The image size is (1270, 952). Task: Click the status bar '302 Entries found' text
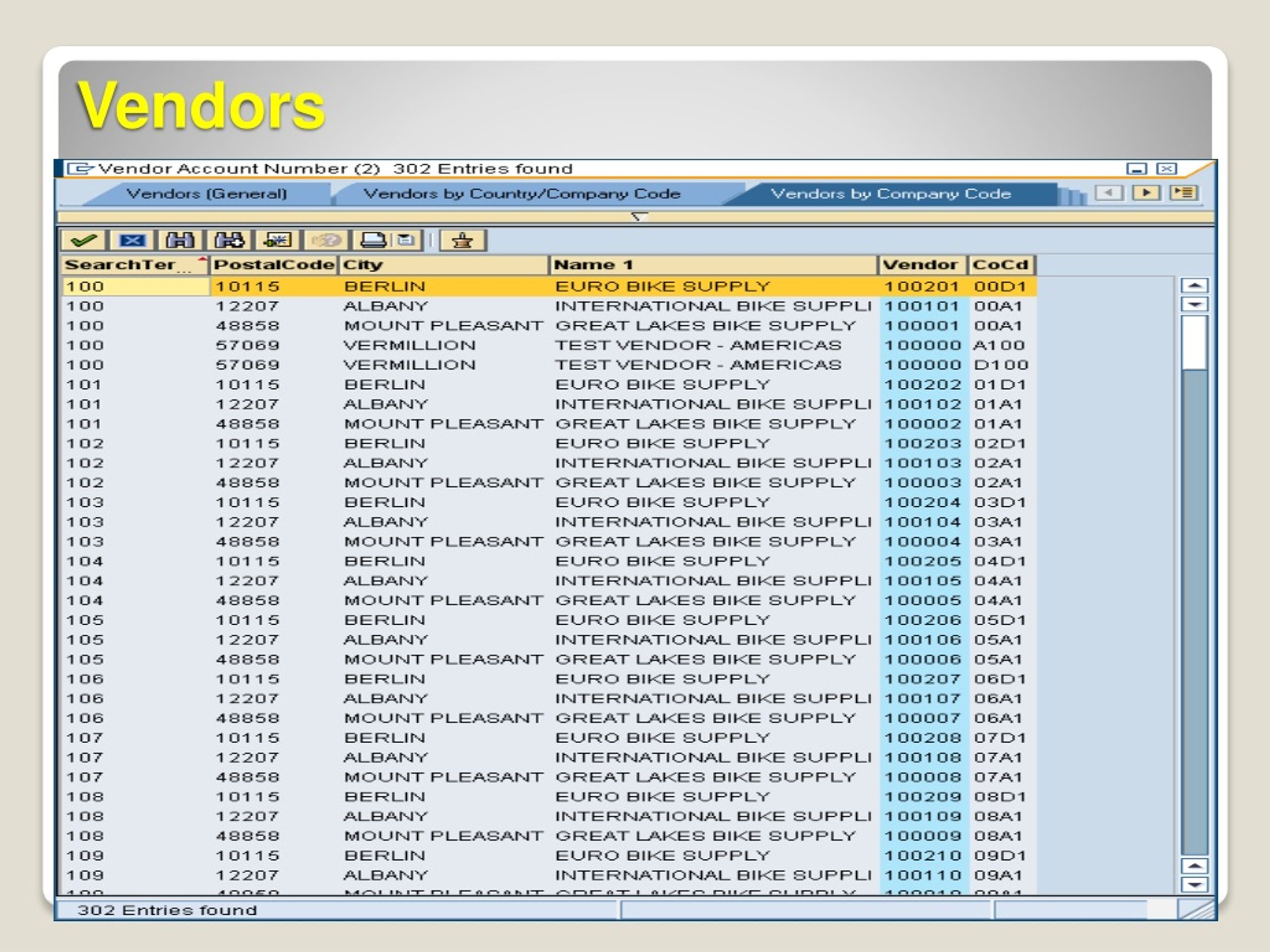point(167,910)
